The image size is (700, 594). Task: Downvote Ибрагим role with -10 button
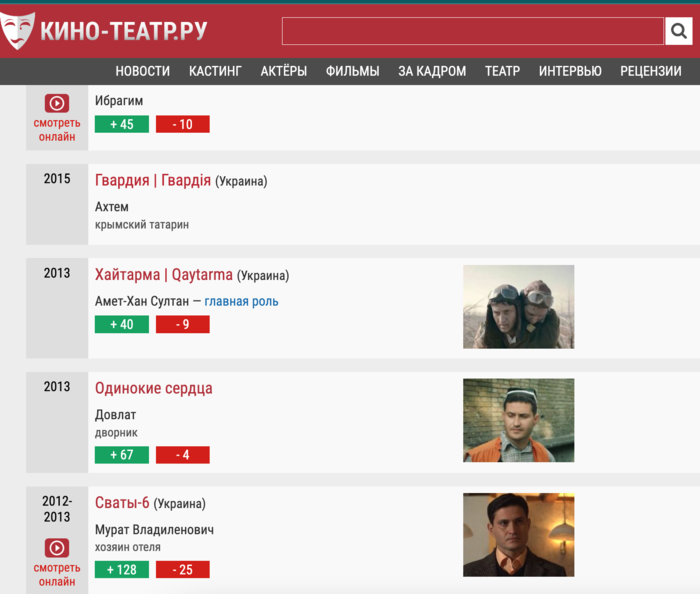tap(183, 124)
